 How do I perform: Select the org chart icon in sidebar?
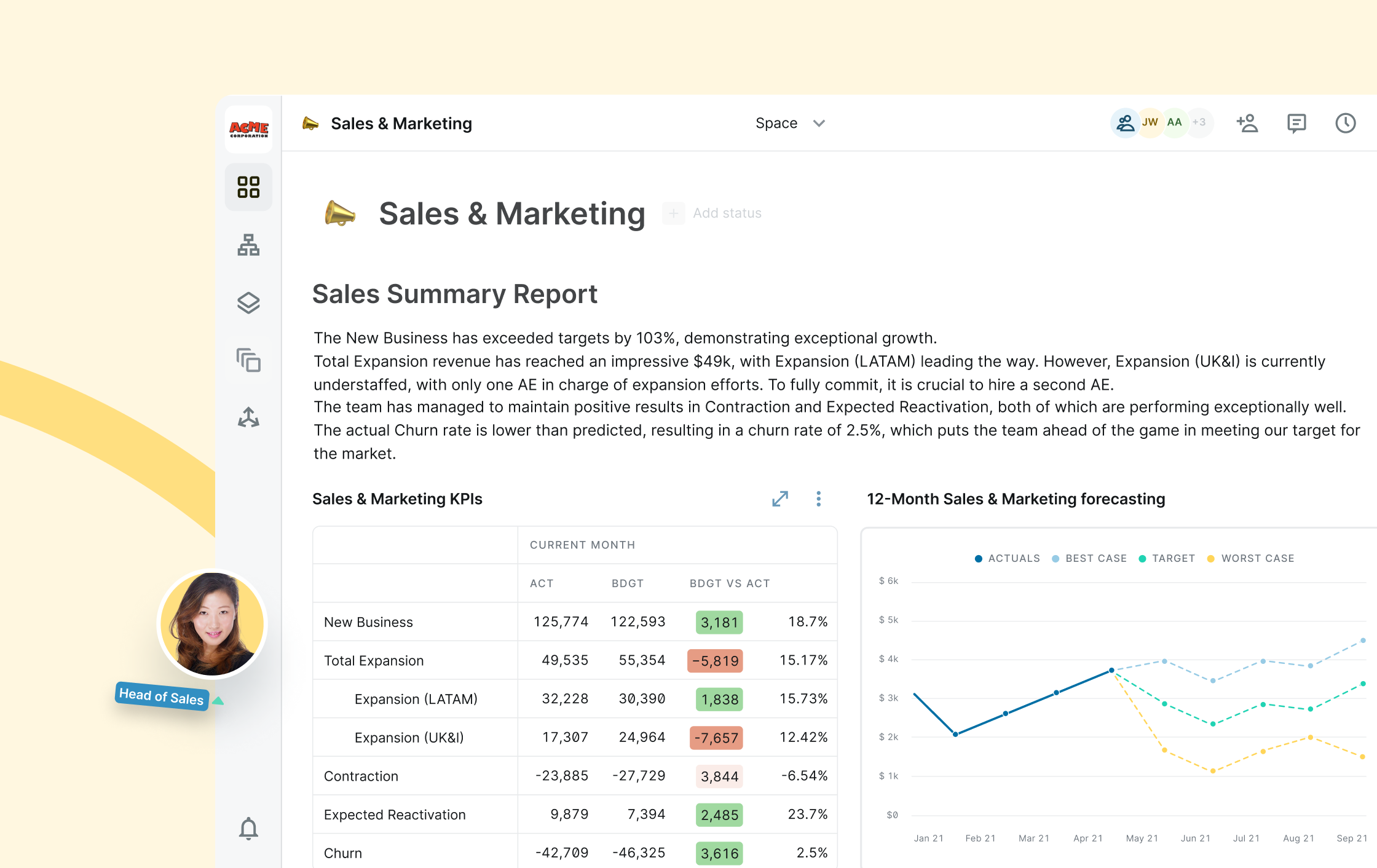click(248, 245)
